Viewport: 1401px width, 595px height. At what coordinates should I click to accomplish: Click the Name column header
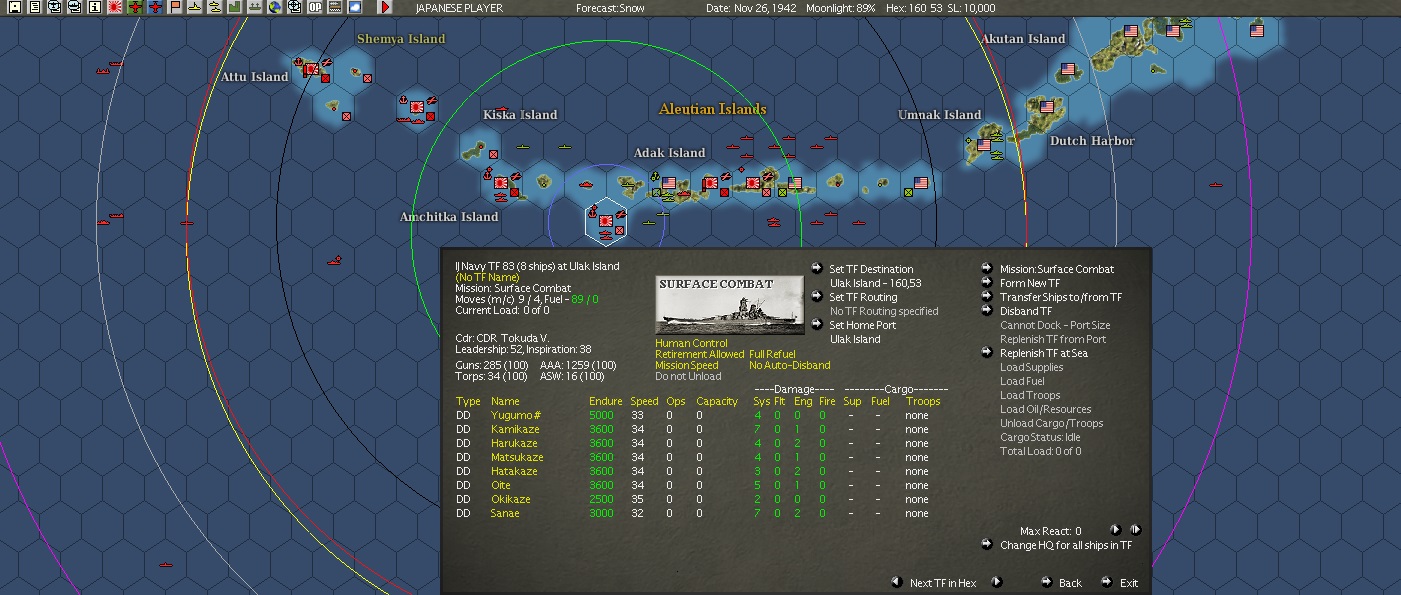coord(505,402)
